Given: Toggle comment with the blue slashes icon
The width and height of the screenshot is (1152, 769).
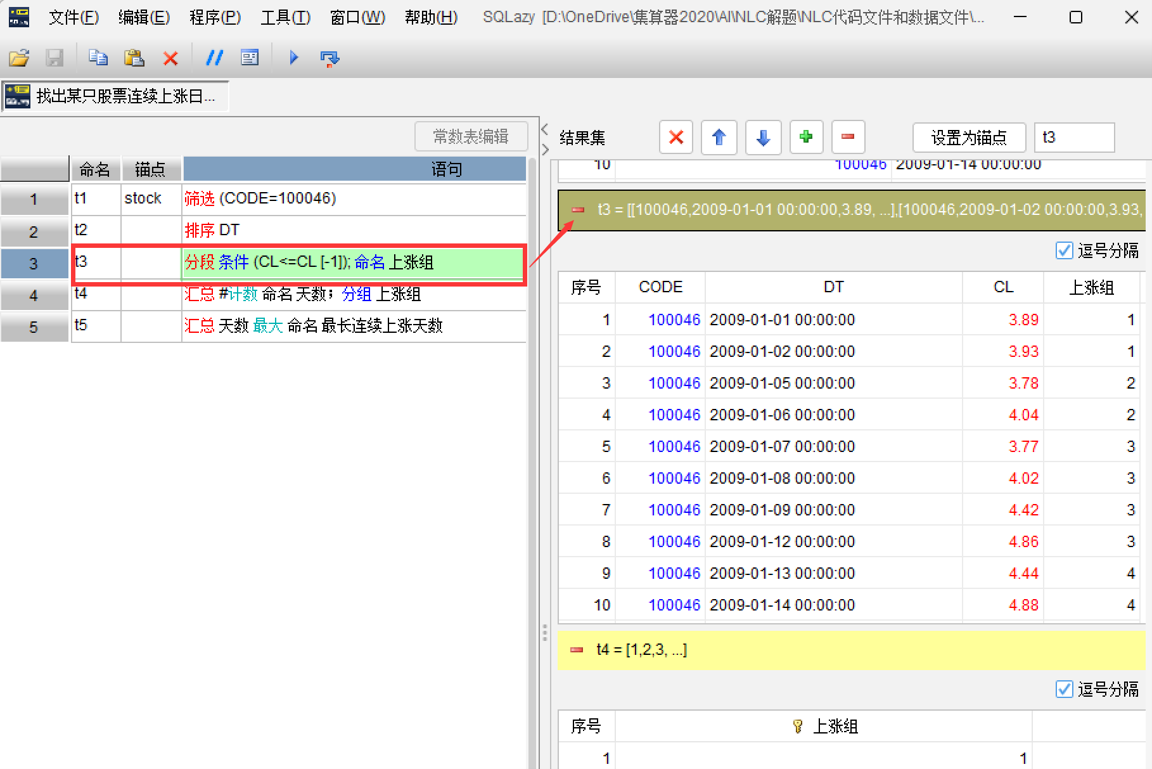Looking at the screenshot, I should coord(214,57).
